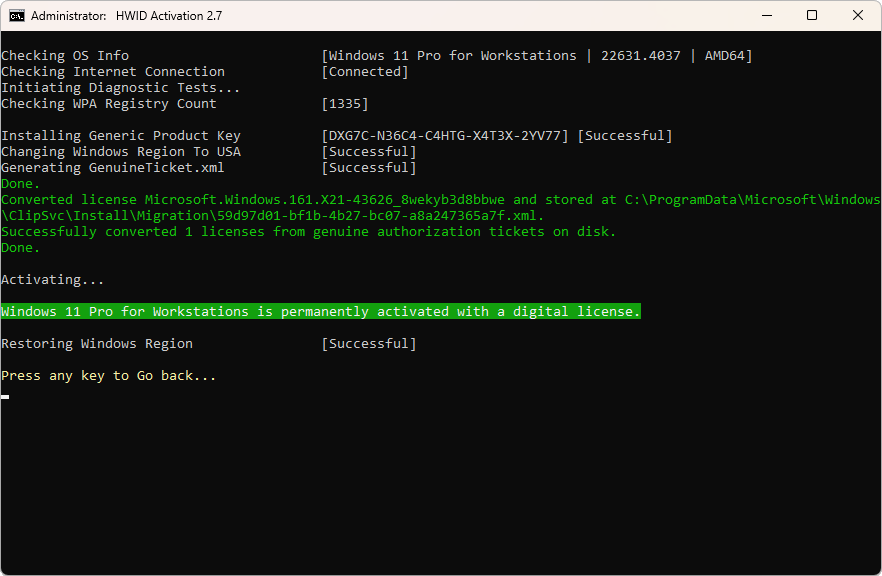Click "[Successful]" beside Restoring Windows Region
This screenshot has height=576, width=882.
click(x=369, y=344)
